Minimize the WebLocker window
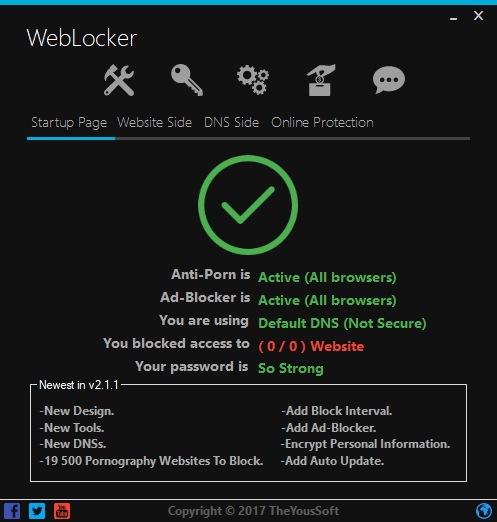The width and height of the screenshot is (497, 522). click(453, 17)
